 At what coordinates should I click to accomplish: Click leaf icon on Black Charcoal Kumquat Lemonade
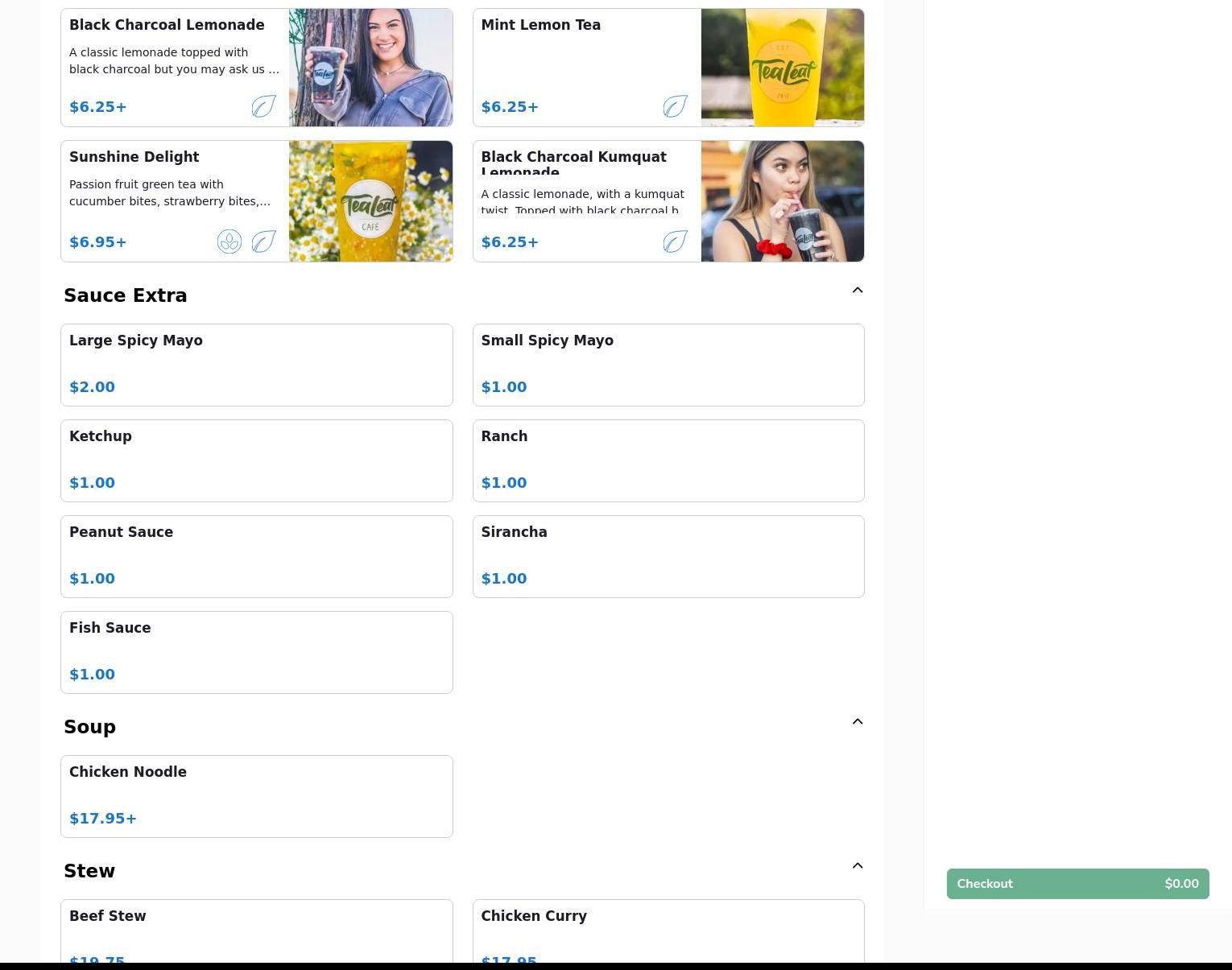(675, 241)
